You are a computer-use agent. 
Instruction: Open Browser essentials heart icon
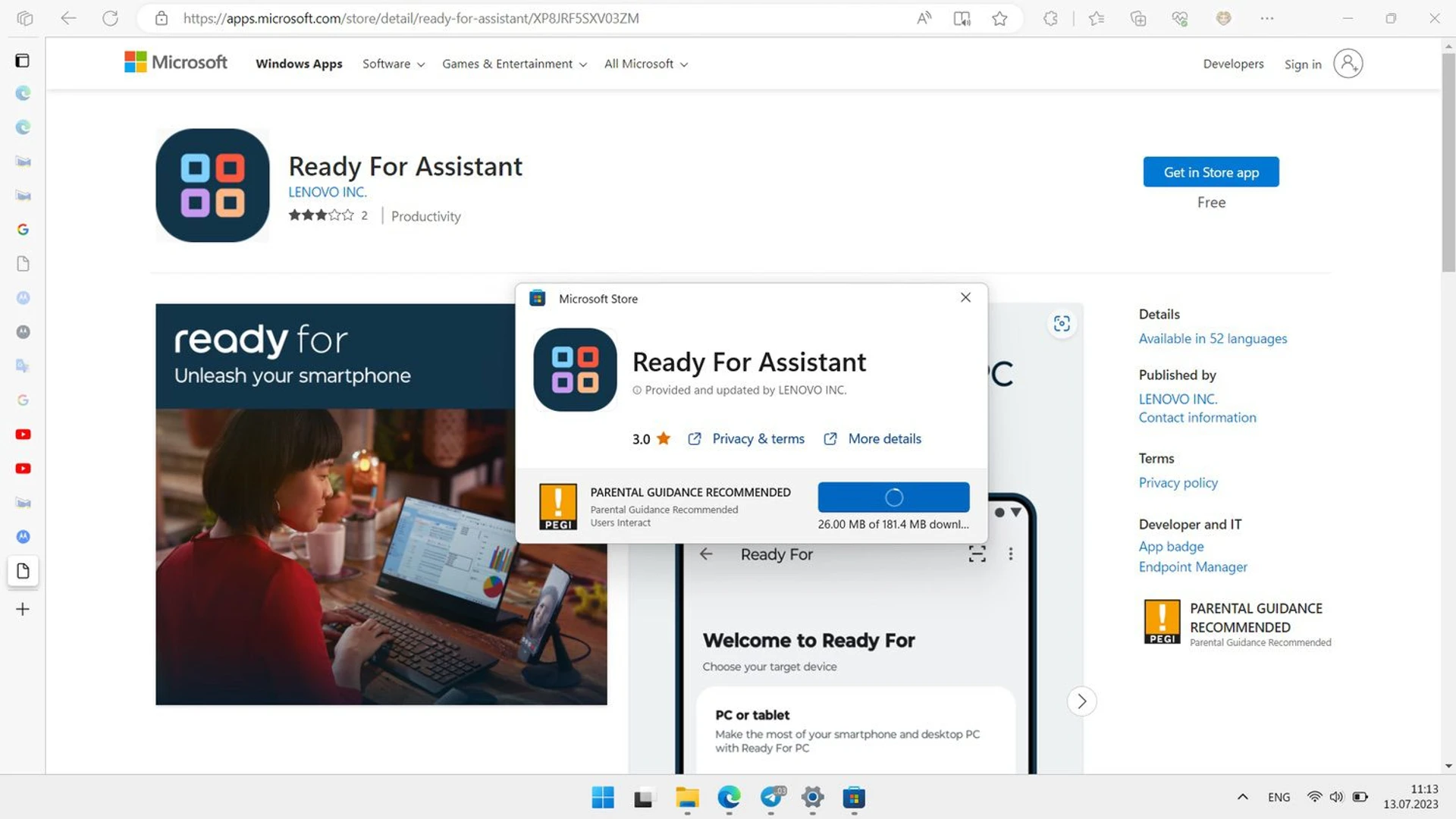coord(1179,18)
